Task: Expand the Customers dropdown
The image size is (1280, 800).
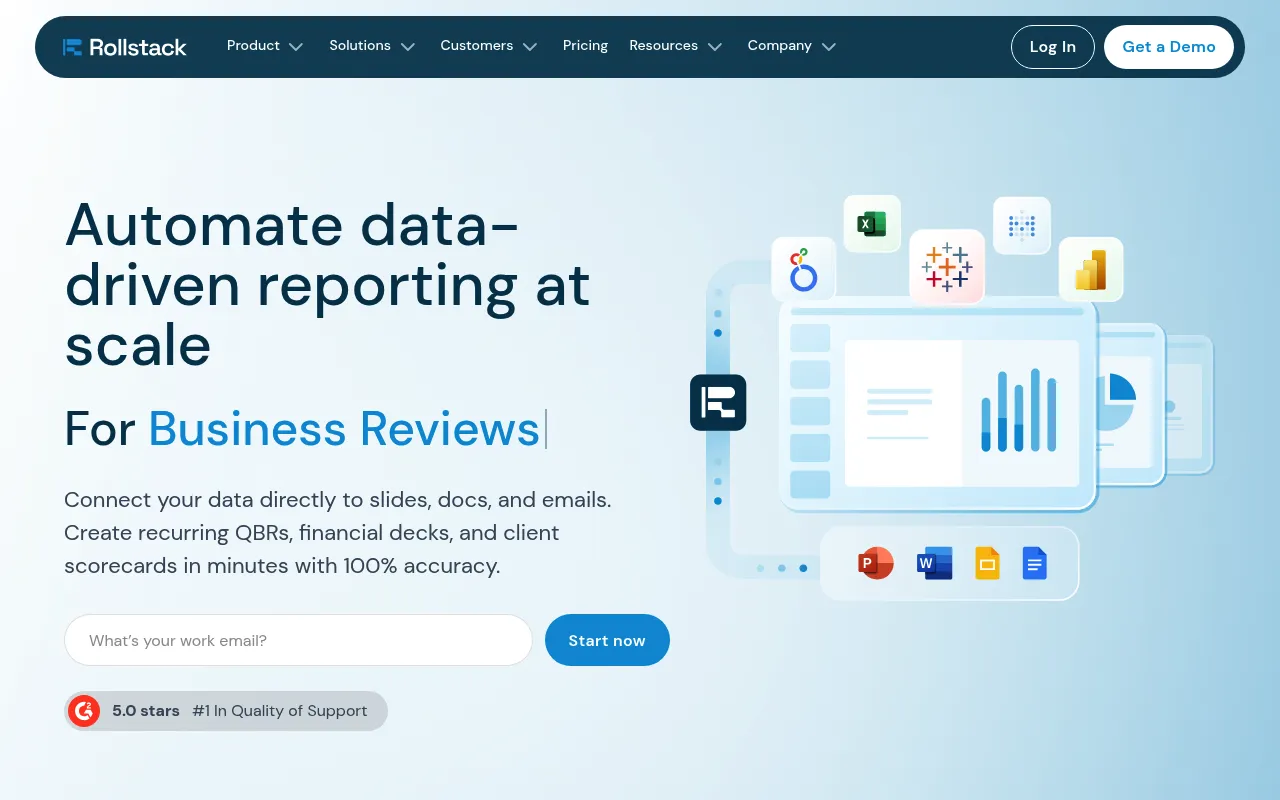Action: (x=489, y=46)
